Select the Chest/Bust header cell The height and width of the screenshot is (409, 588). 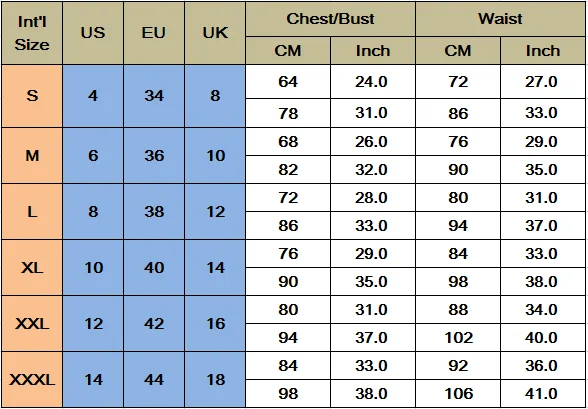click(x=330, y=19)
